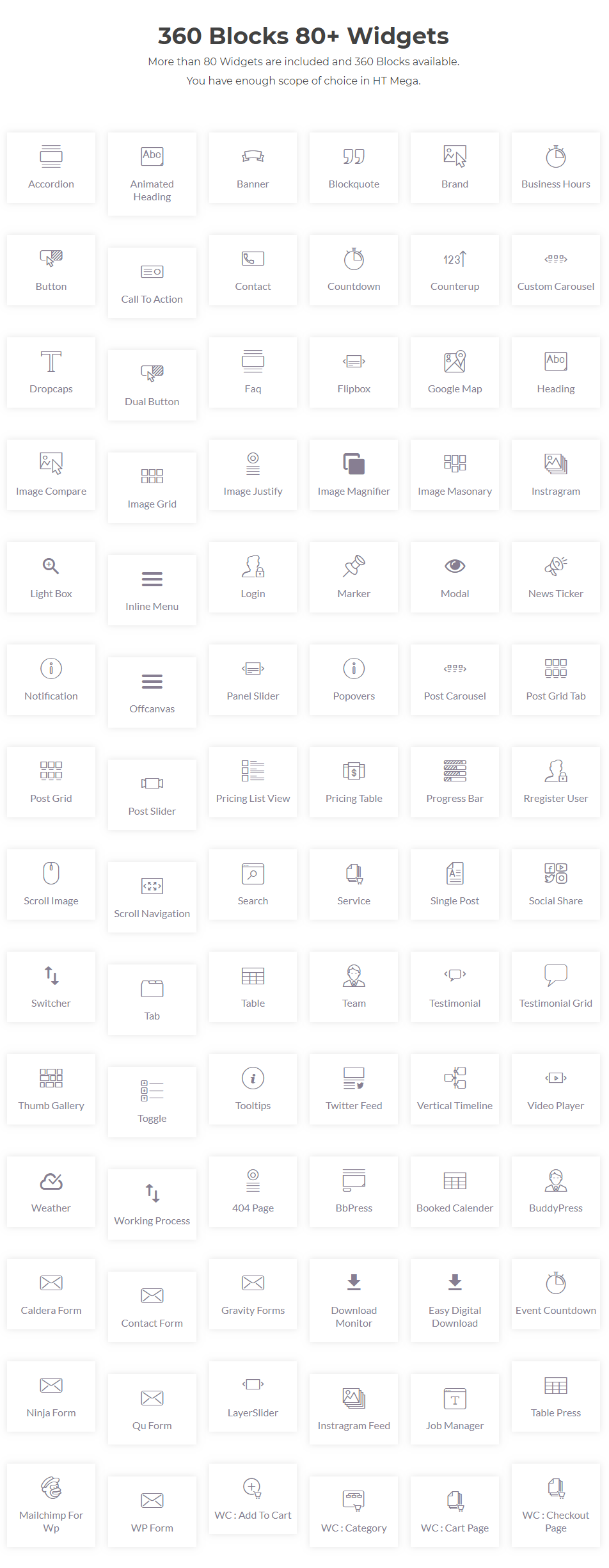Select the Scroll Image mouse icon
The height and width of the screenshot is (1568, 609).
point(51,873)
